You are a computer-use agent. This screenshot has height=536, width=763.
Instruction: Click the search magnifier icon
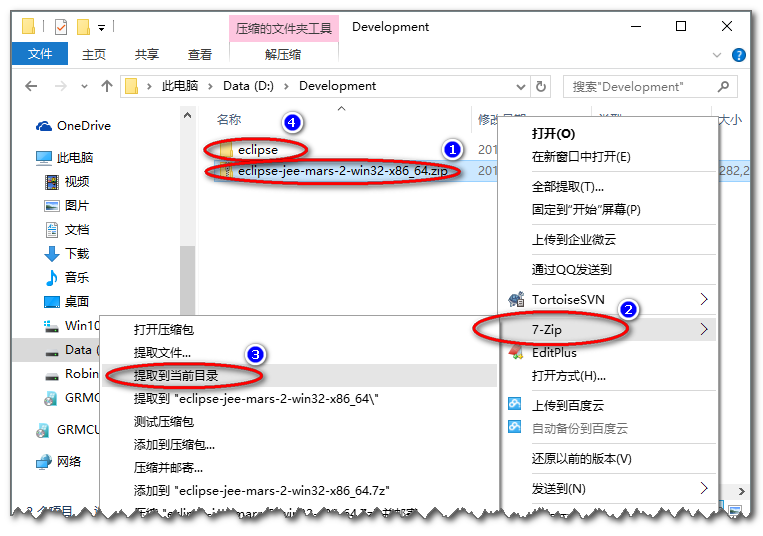click(x=724, y=87)
